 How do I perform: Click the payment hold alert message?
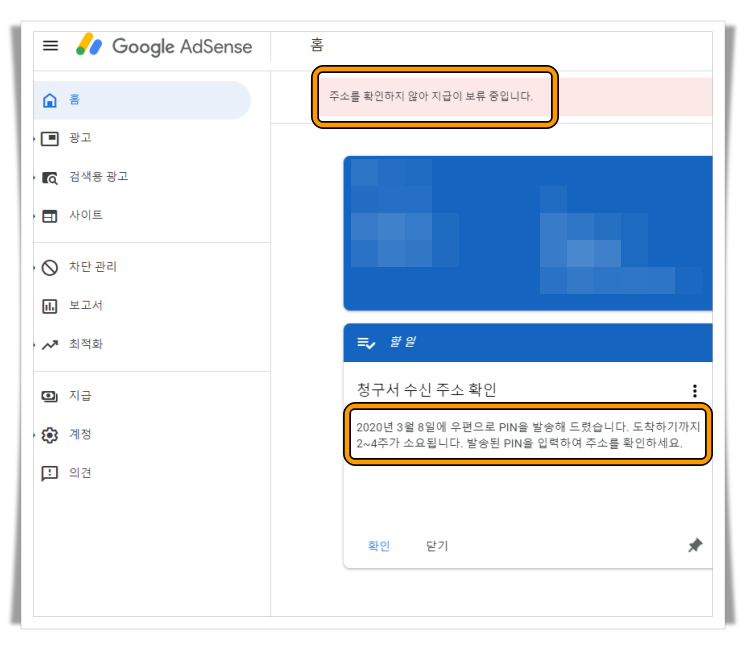(431, 96)
